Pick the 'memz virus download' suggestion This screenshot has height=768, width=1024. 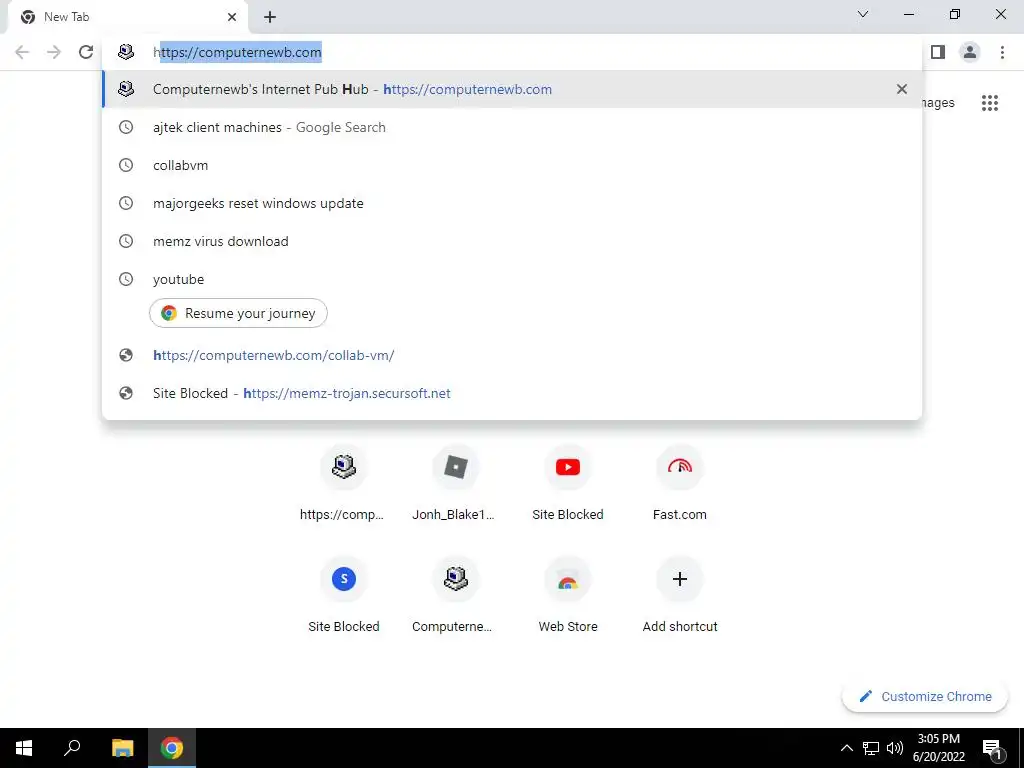click(512, 241)
